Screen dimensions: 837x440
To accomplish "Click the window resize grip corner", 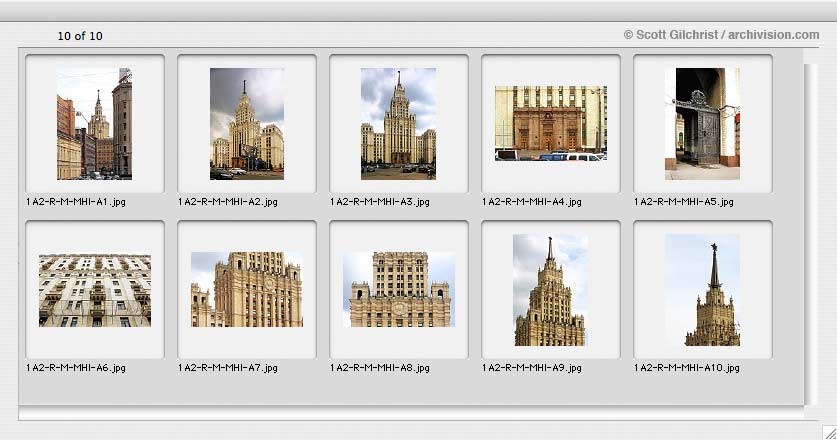I will pos(830,432).
